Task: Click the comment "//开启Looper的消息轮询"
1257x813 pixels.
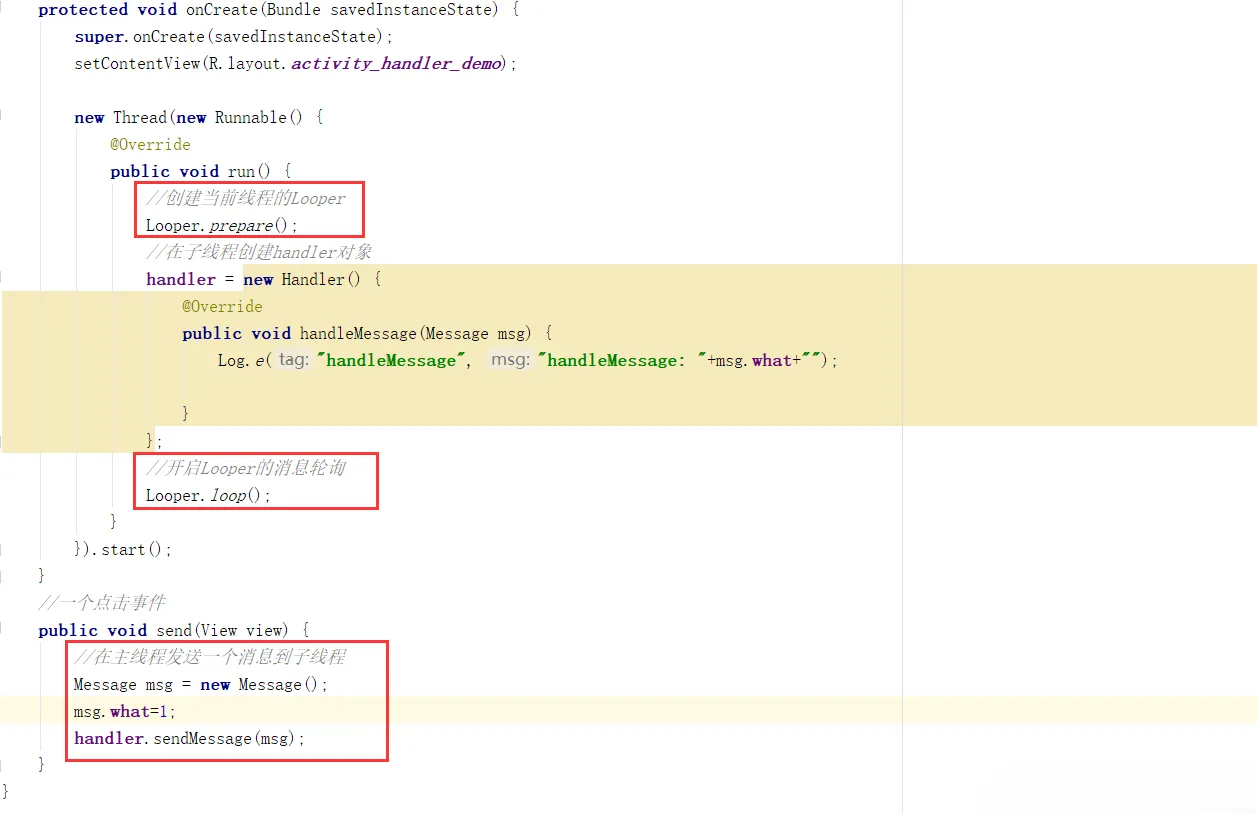Action: click(x=246, y=468)
